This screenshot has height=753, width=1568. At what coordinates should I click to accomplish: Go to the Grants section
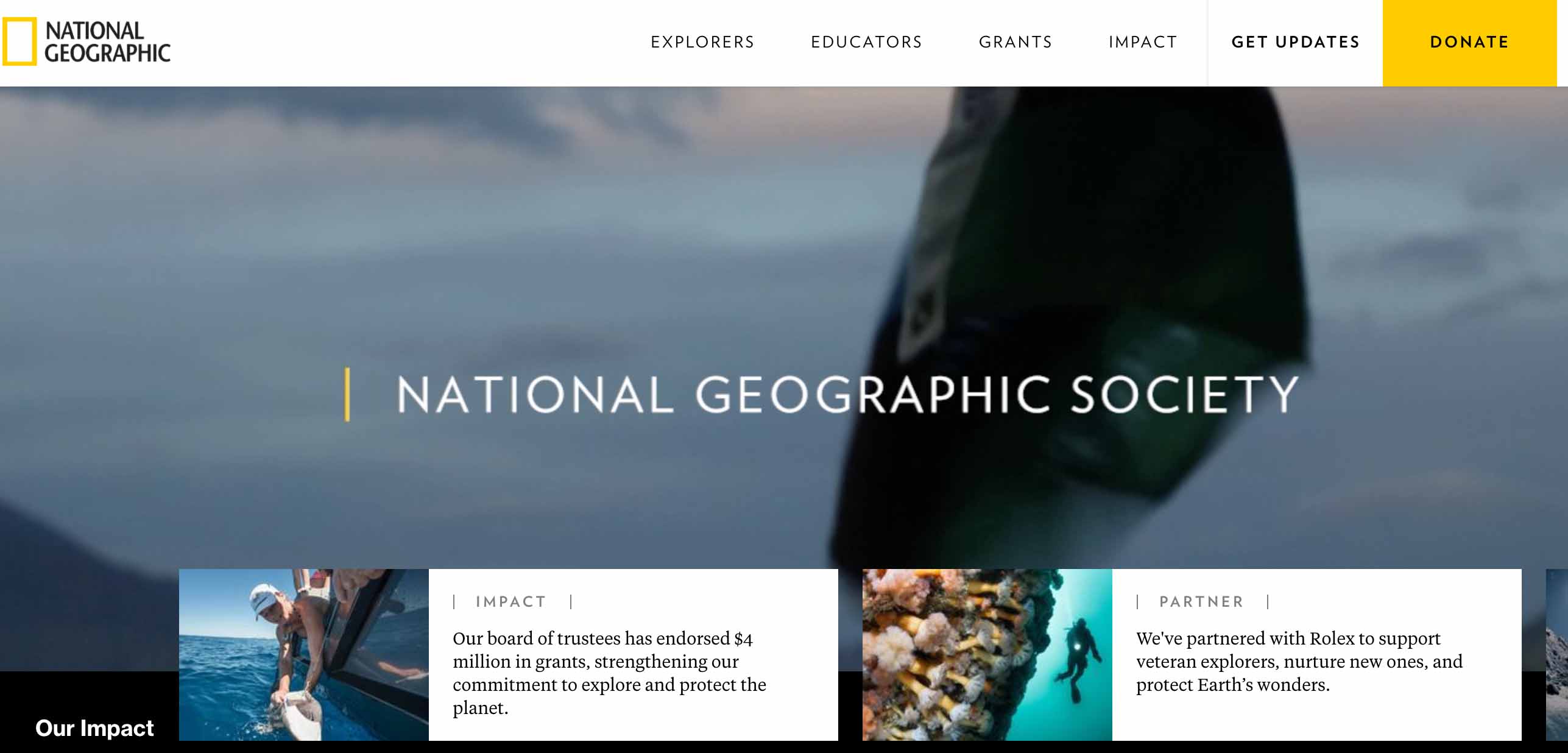click(x=1015, y=42)
